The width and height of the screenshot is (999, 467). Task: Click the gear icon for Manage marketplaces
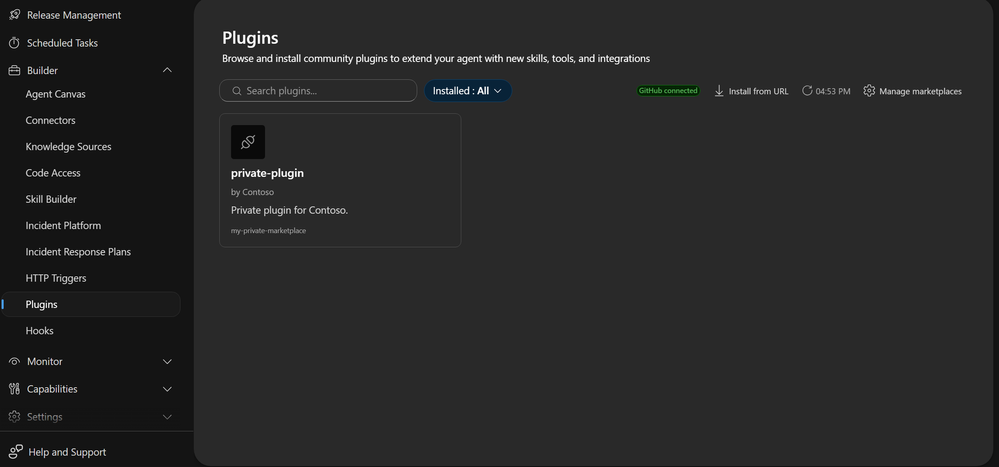(x=869, y=90)
